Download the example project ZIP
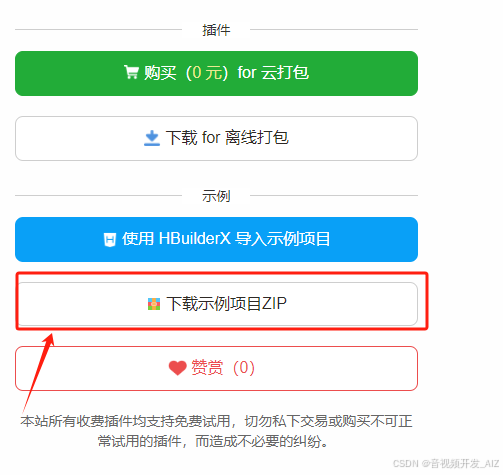This screenshot has width=503, height=475. click(x=218, y=304)
